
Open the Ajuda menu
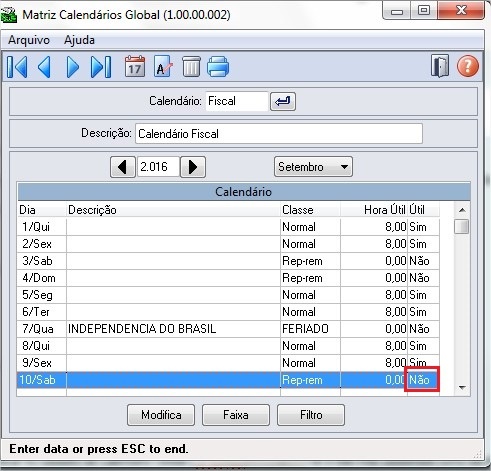tap(79, 40)
